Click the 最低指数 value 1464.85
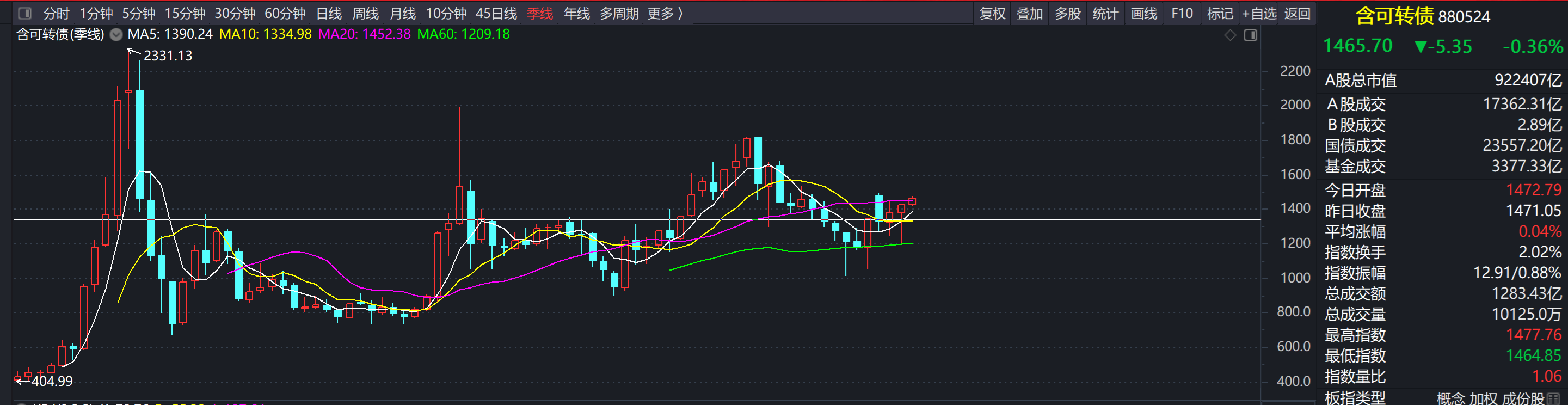The width and height of the screenshot is (1568, 405). [x=1534, y=355]
